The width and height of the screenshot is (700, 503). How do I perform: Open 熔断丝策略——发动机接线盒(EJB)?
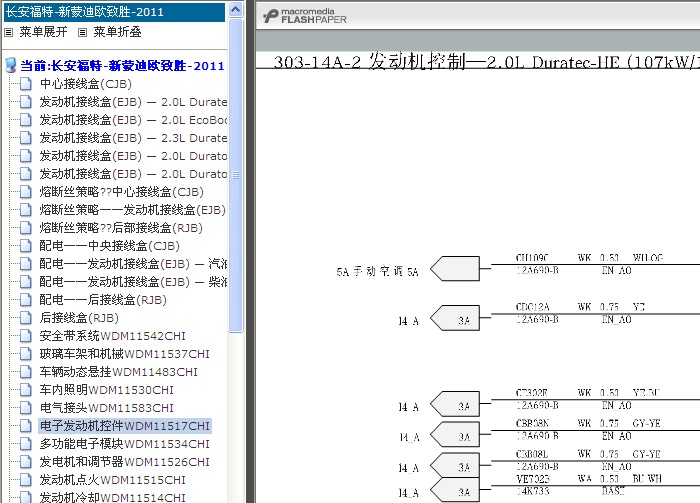(x=133, y=210)
